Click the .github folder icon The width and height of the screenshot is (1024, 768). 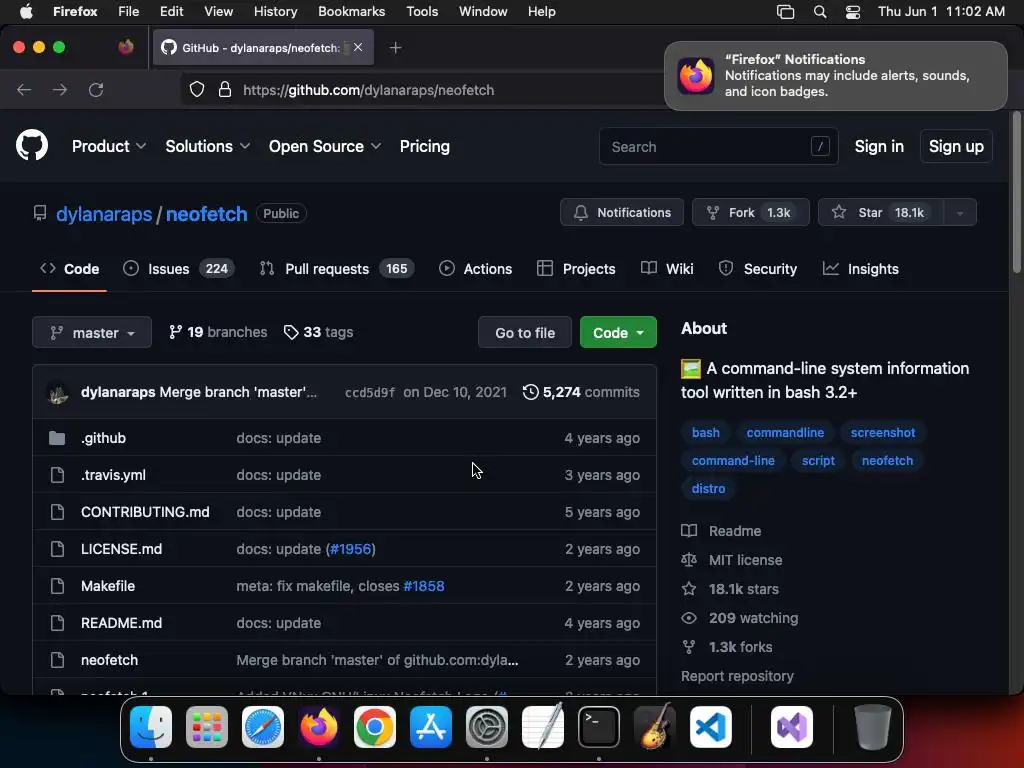tap(57, 438)
